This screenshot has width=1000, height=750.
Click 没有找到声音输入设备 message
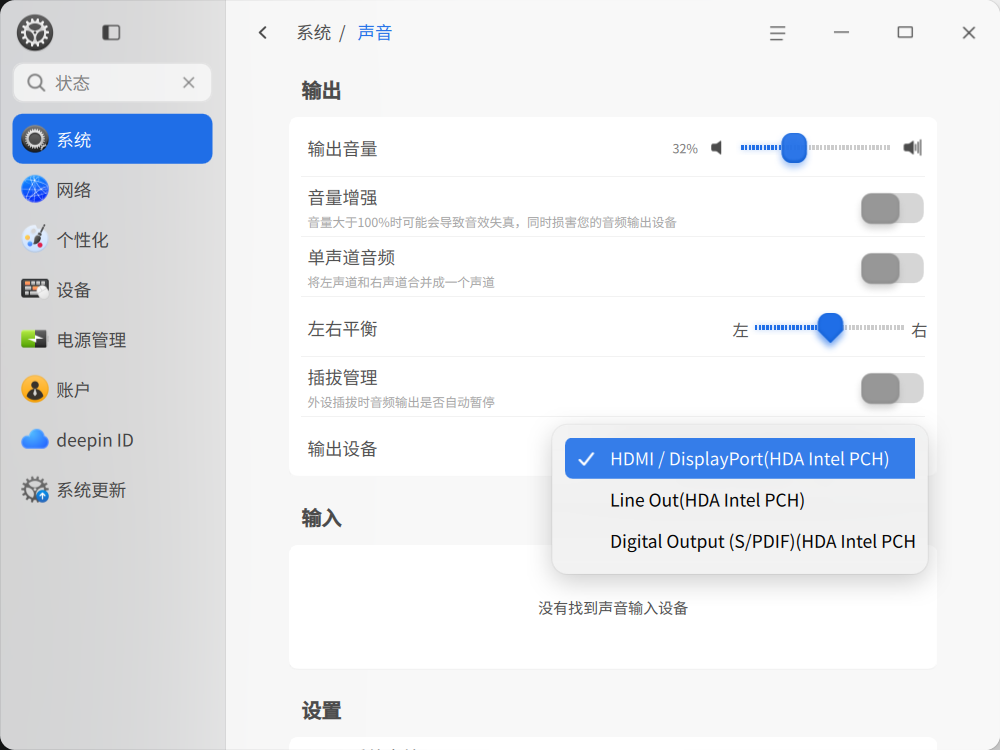(613, 608)
